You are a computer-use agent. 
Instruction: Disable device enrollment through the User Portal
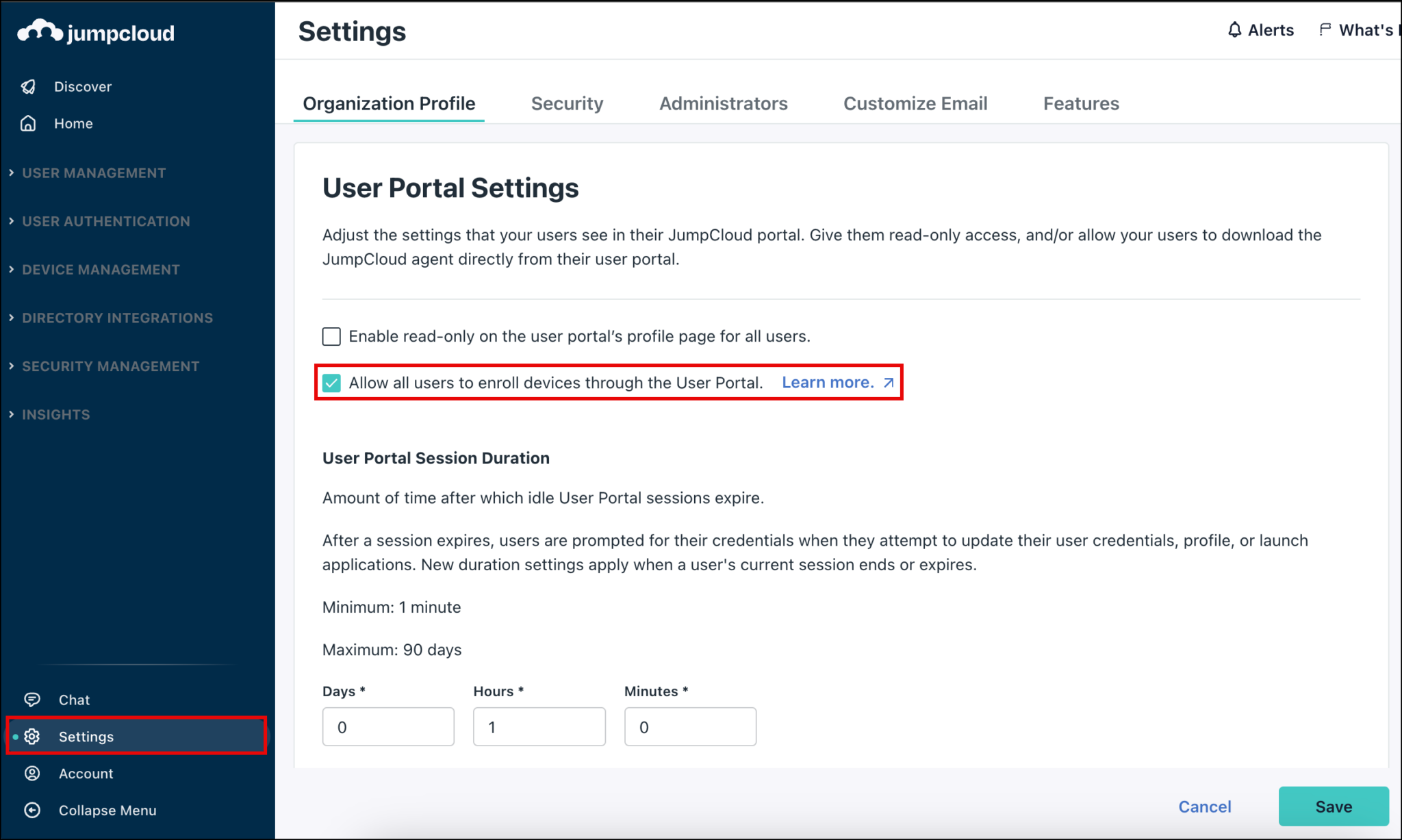(x=331, y=383)
